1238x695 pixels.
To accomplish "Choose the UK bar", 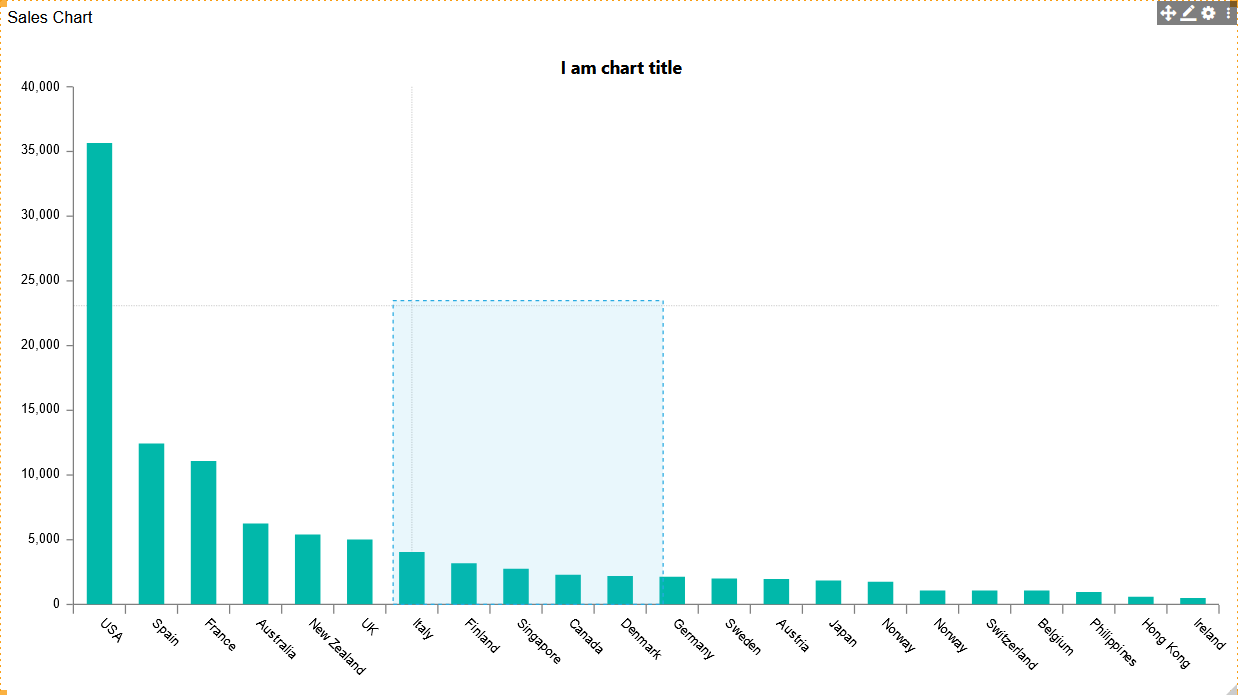I will (x=359, y=571).
